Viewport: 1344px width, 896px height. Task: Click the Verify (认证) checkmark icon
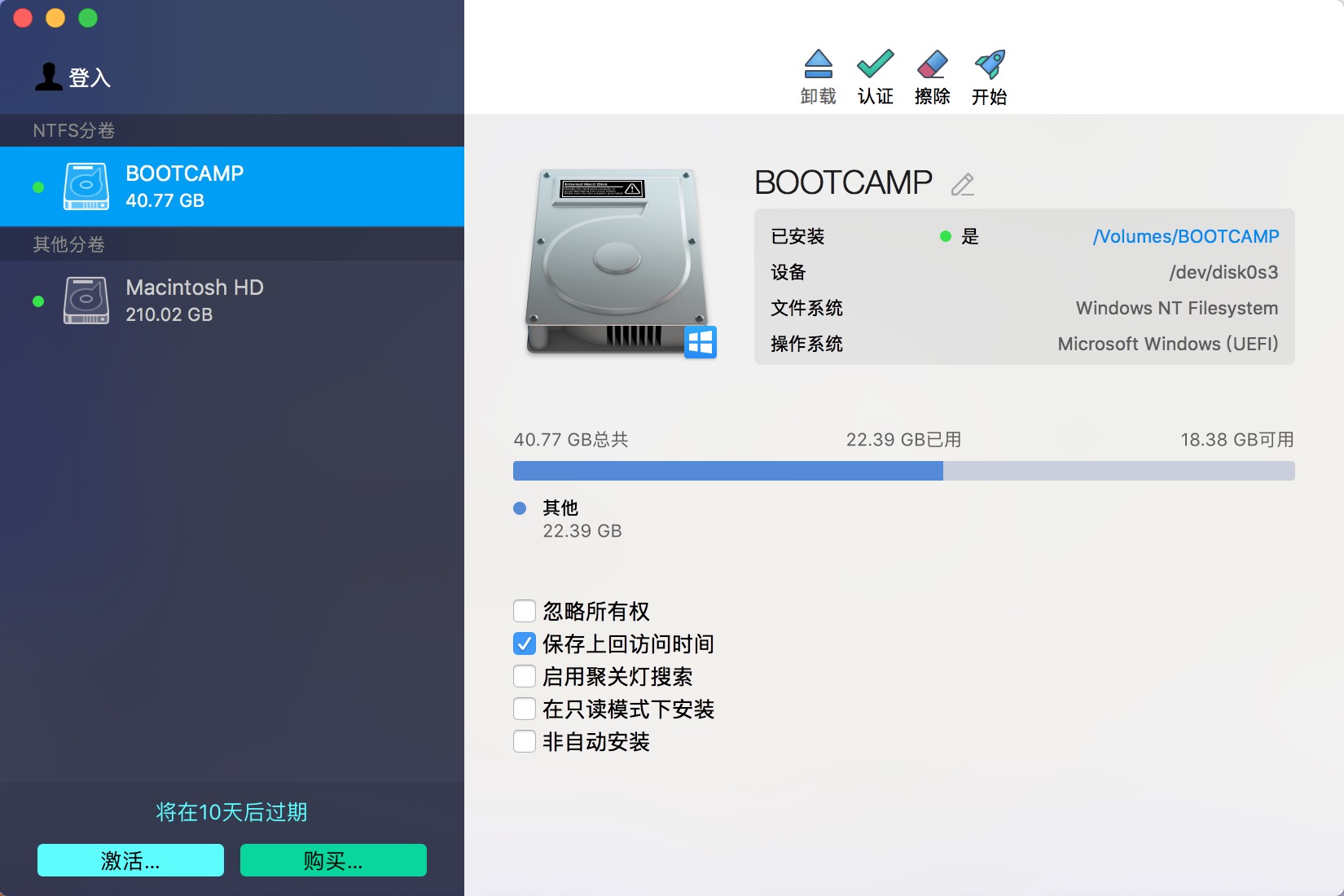(x=875, y=65)
